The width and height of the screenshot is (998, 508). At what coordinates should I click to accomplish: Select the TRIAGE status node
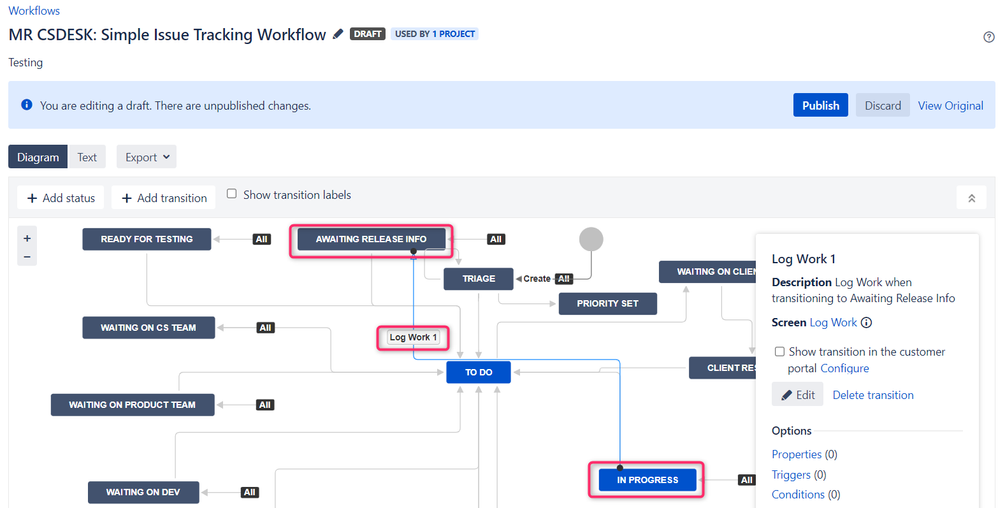click(x=479, y=279)
